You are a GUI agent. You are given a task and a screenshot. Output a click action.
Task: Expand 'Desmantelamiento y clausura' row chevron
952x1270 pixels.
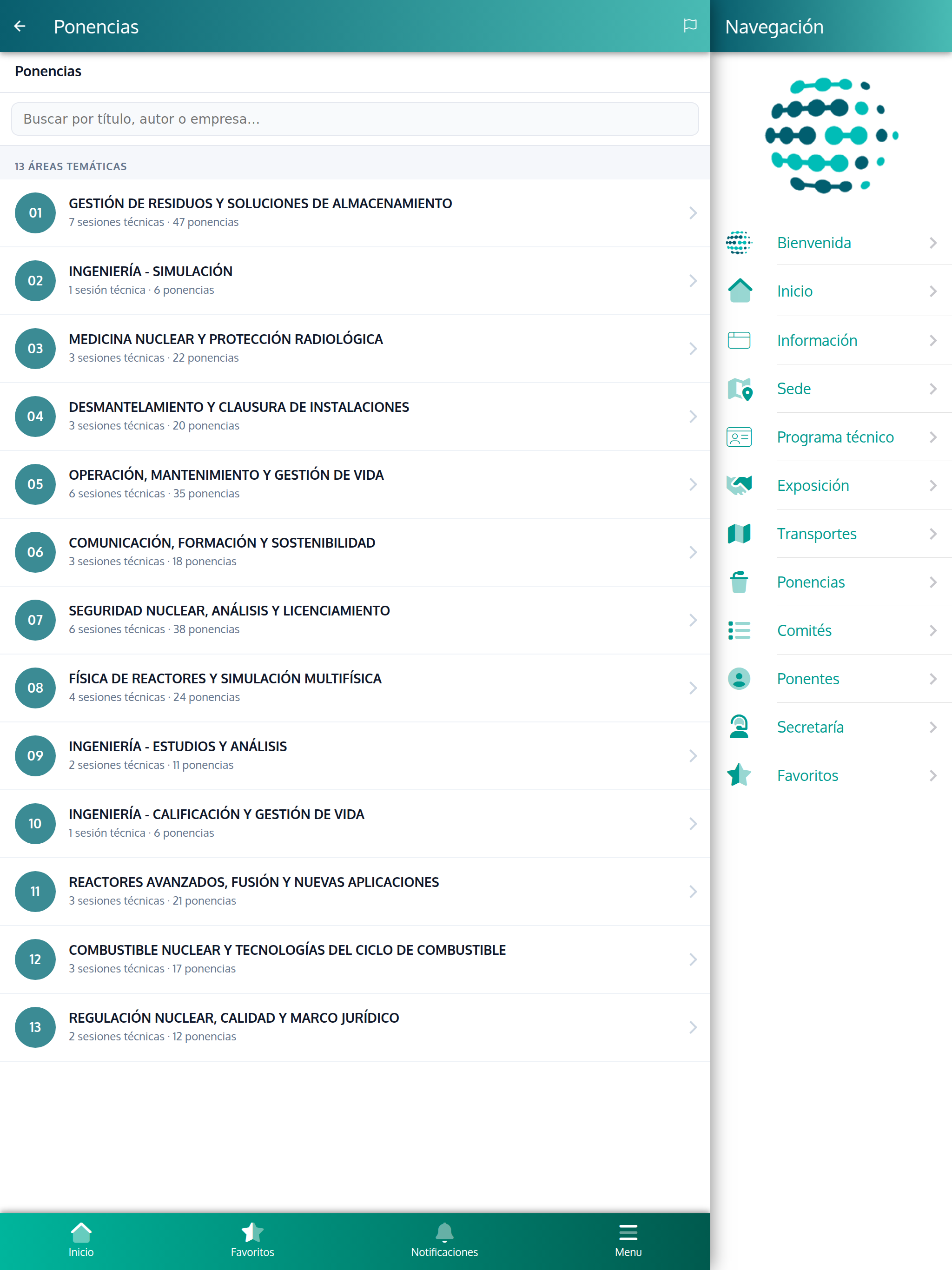click(x=693, y=416)
